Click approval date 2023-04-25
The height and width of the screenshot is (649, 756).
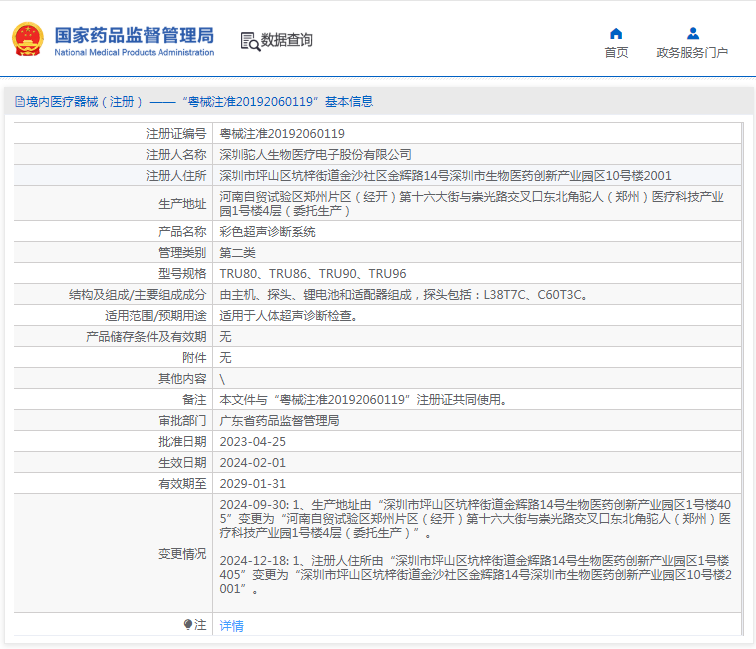tap(253, 442)
